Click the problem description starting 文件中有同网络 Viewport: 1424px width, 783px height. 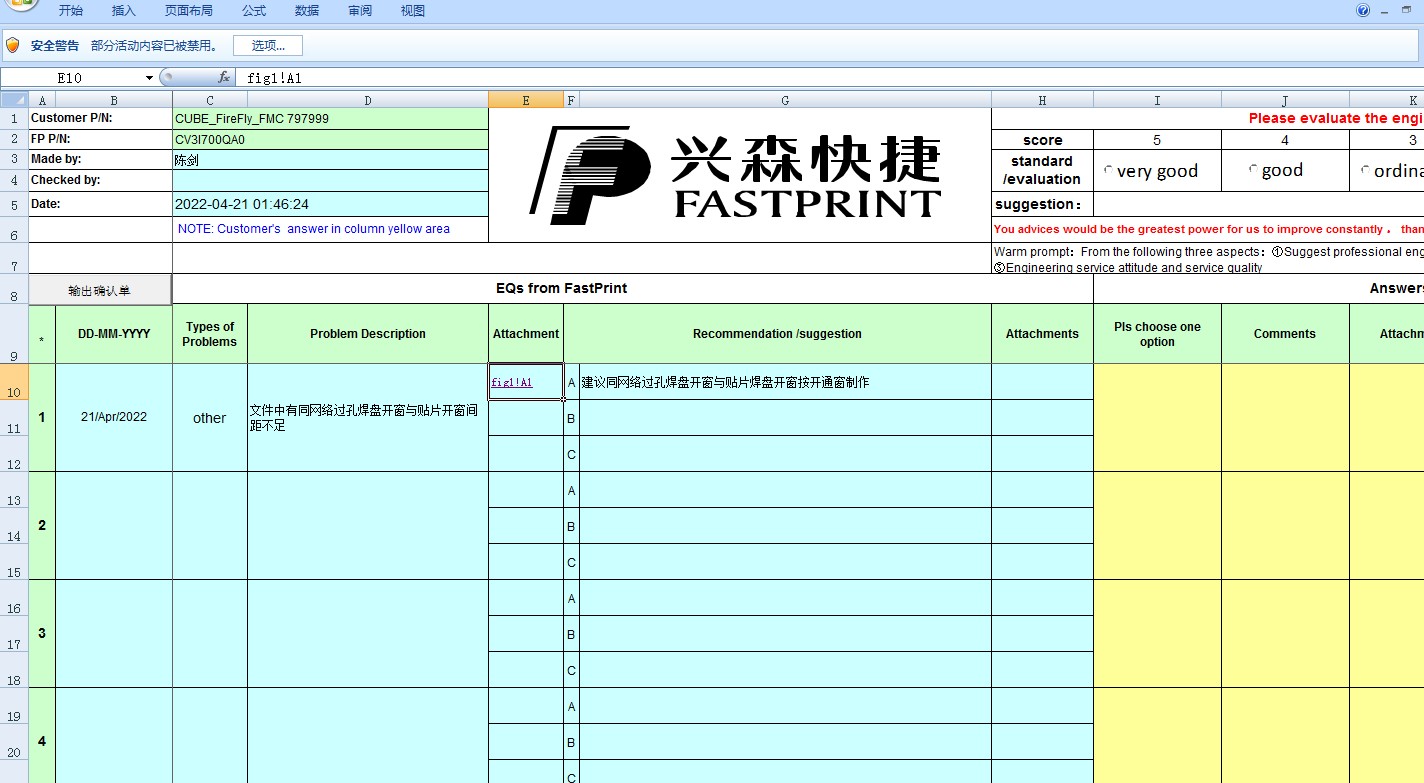pyautogui.click(x=368, y=418)
